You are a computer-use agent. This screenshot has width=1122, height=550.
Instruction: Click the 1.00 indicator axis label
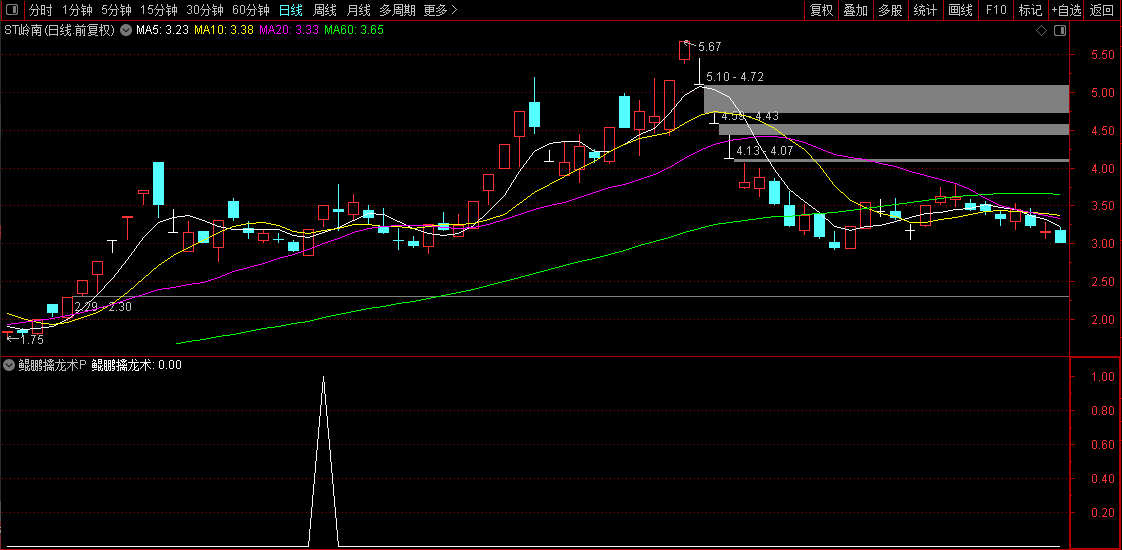1104,376
